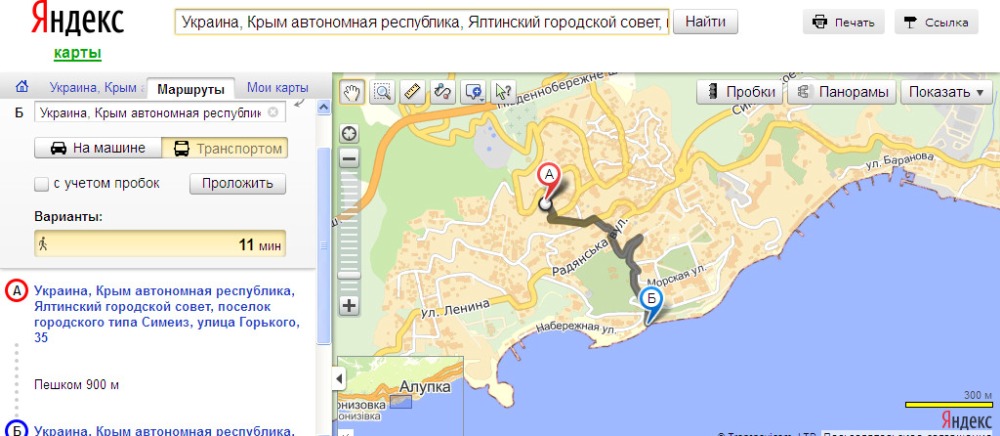Locate me with the crosshair button

(349, 134)
